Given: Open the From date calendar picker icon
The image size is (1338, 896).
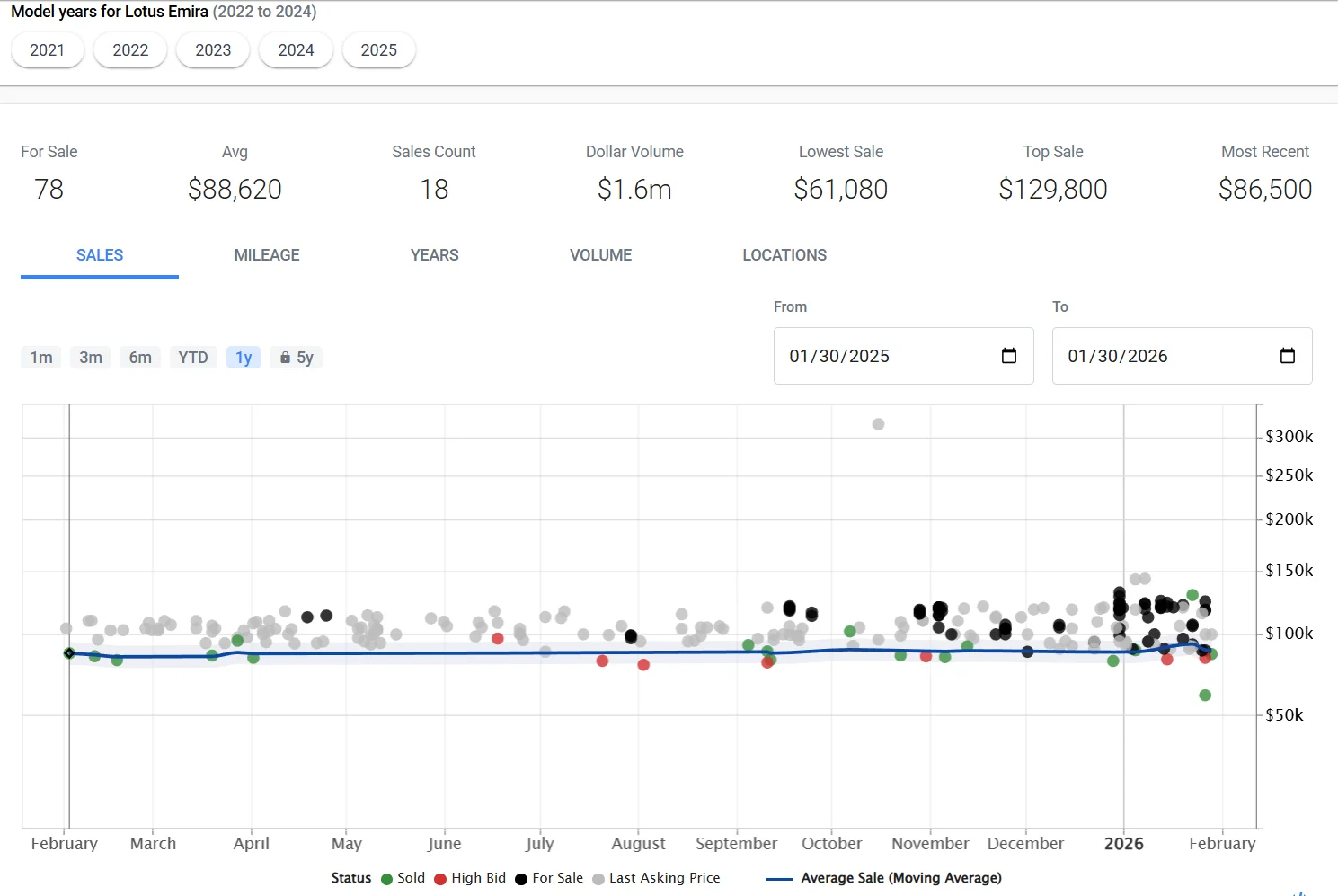Looking at the screenshot, I should [1009, 356].
